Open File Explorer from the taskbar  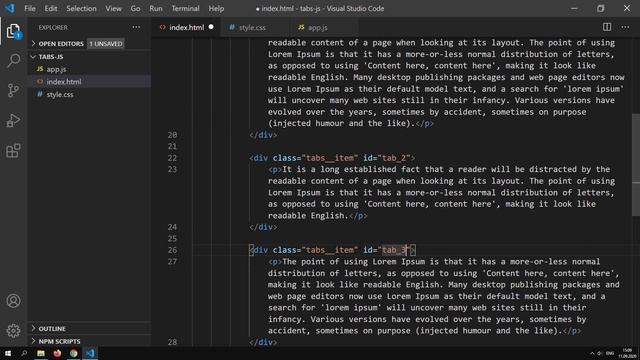(41, 353)
